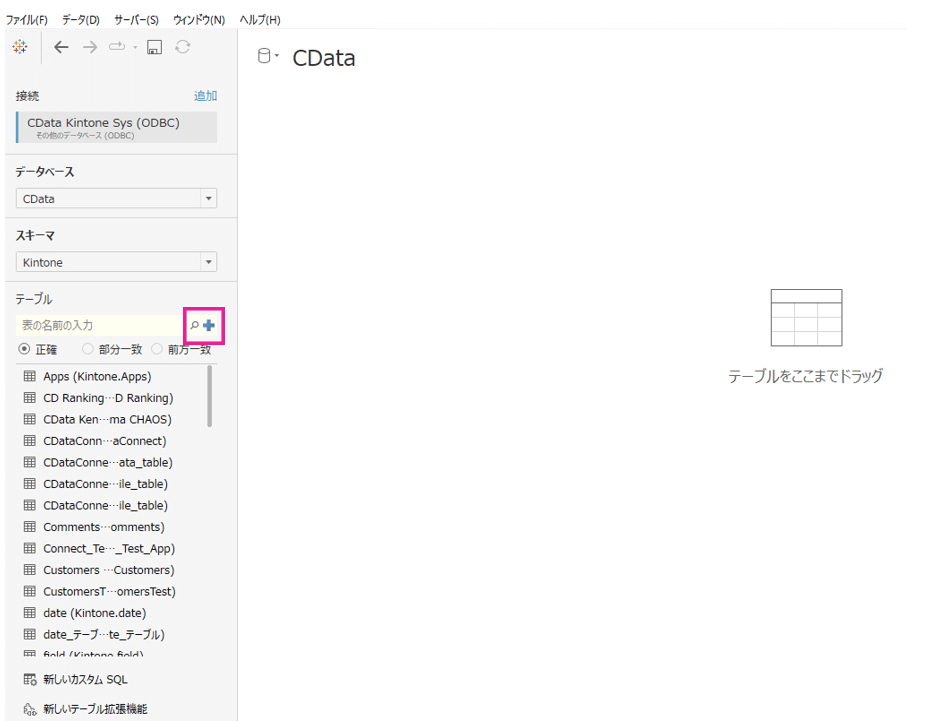Click the table search magnifier icon
The height and width of the screenshot is (721, 949).
coord(194,326)
